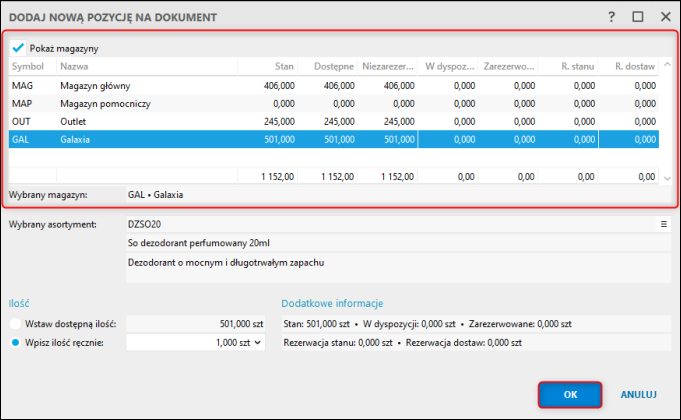Image resolution: width=681 pixels, height=420 pixels.
Task: Uncheck the Pokaż magazyny checkbox
Action: coord(18,48)
